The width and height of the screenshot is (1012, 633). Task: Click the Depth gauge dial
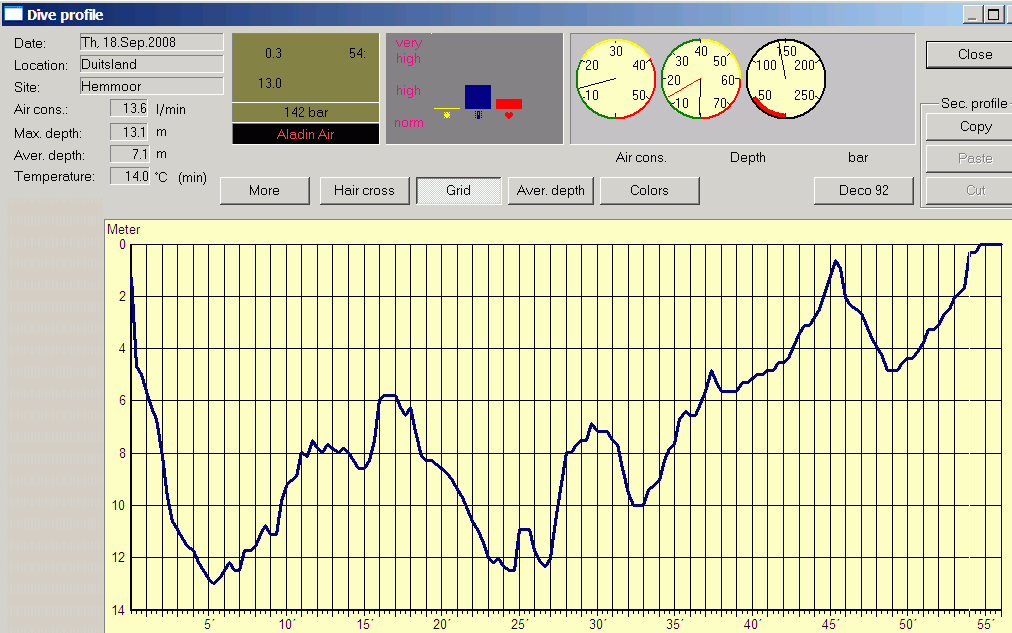pos(701,79)
